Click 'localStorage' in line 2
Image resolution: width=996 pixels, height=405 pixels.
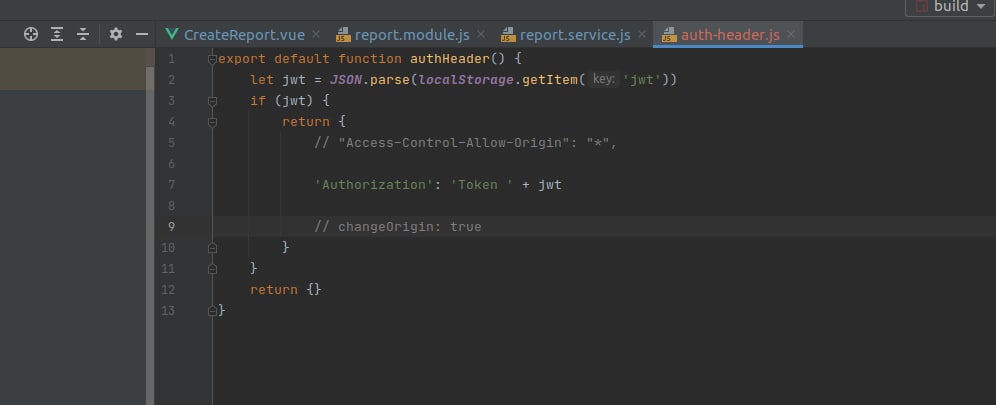click(466, 80)
